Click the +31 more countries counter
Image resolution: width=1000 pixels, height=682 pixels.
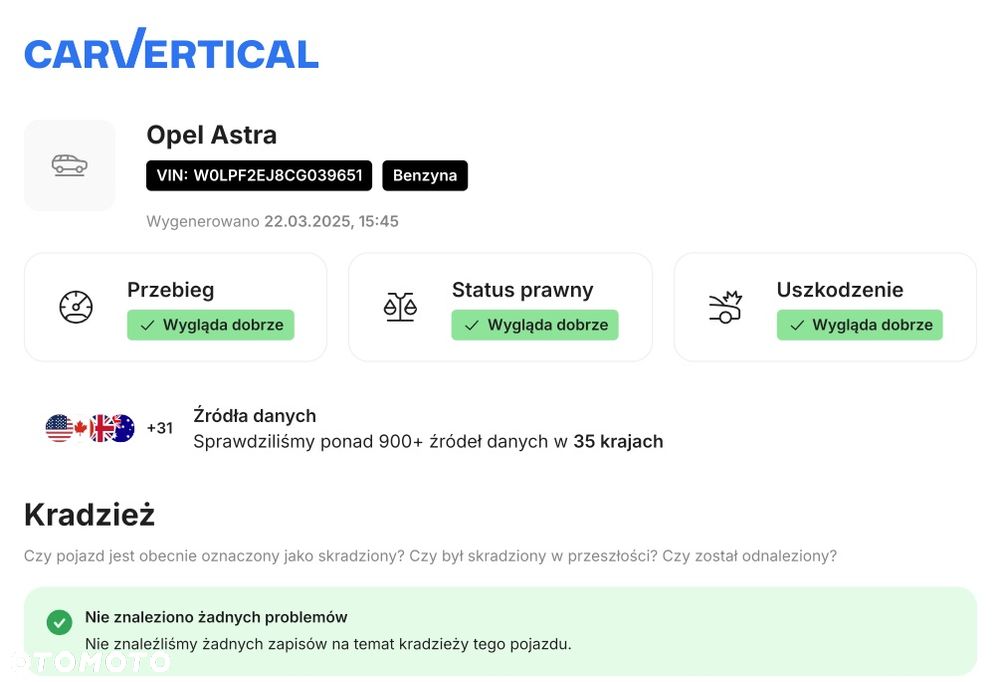point(160,428)
